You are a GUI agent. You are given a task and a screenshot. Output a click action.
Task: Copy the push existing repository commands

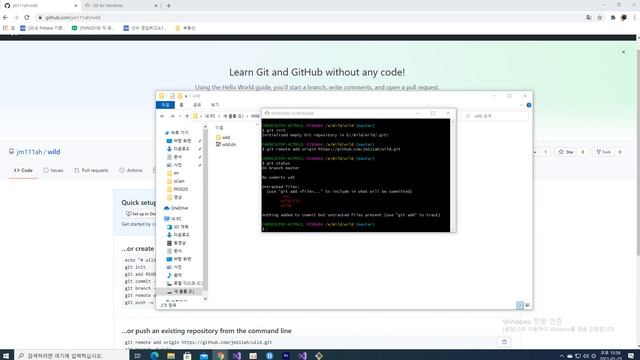pos(504,342)
